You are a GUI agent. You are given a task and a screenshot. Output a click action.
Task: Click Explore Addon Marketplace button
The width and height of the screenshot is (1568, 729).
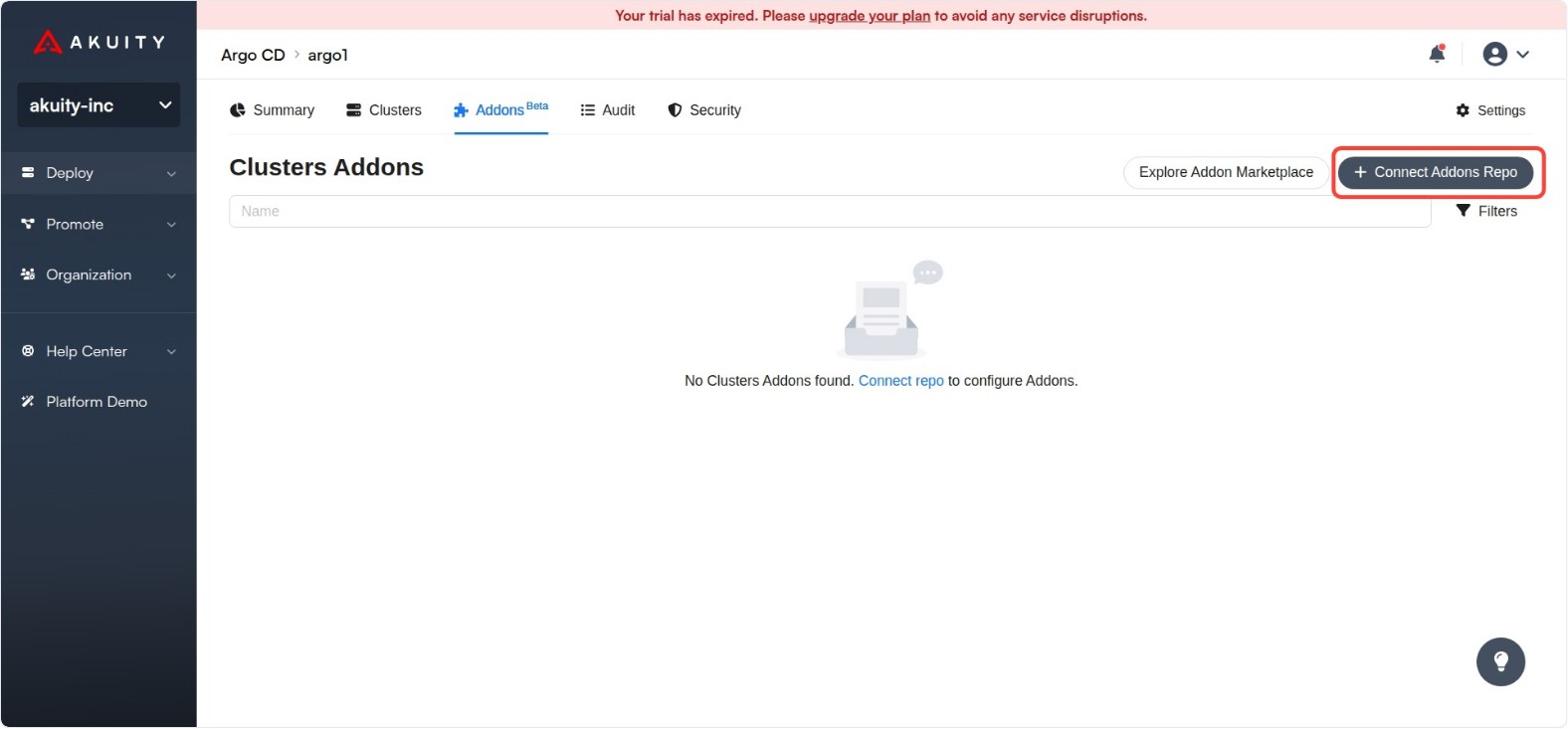coord(1226,172)
